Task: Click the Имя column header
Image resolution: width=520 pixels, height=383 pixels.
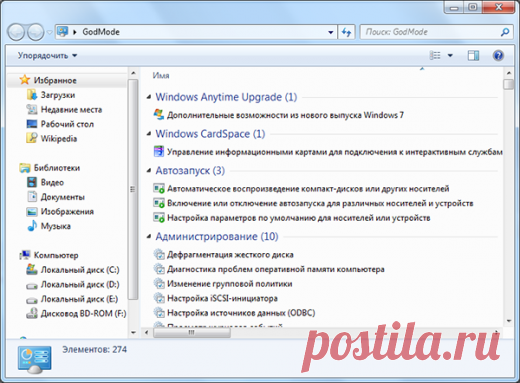Action: (x=161, y=76)
